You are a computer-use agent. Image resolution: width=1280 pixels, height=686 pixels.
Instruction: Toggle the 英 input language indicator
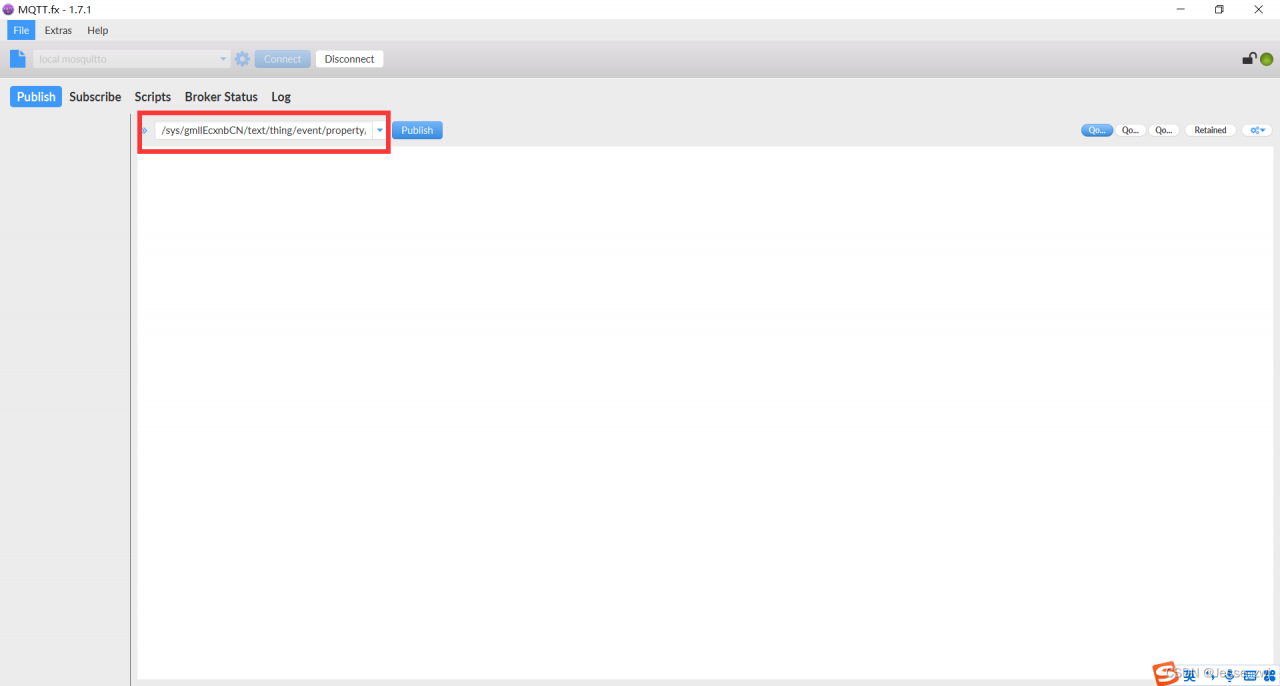(x=1189, y=675)
